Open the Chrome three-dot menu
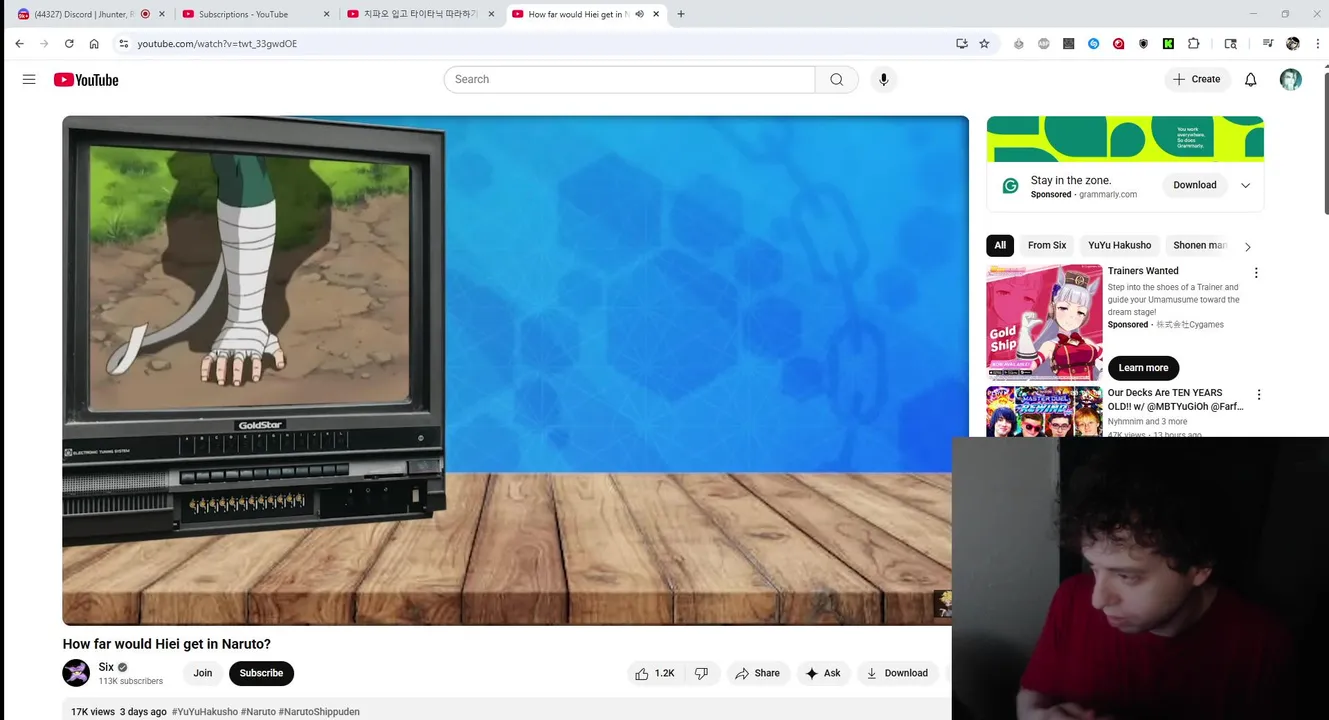 click(1316, 44)
